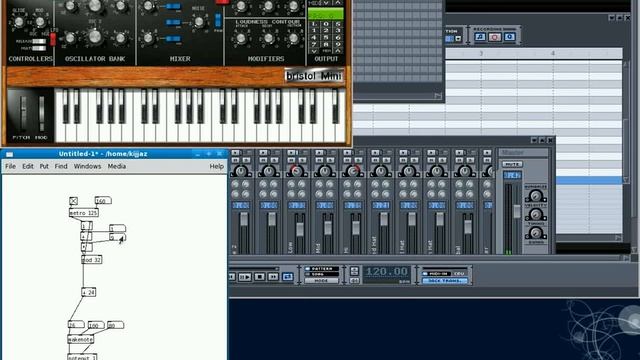This screenshot has height=360, width=640.
Task: Select the 120.00 BPM display
Action: [x=387, y=271]
